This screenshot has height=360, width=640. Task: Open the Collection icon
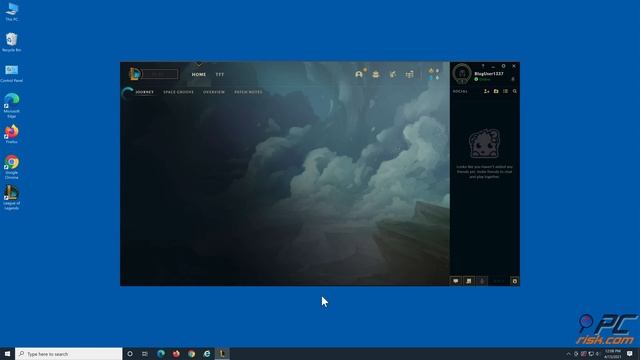tap(376, 74)
